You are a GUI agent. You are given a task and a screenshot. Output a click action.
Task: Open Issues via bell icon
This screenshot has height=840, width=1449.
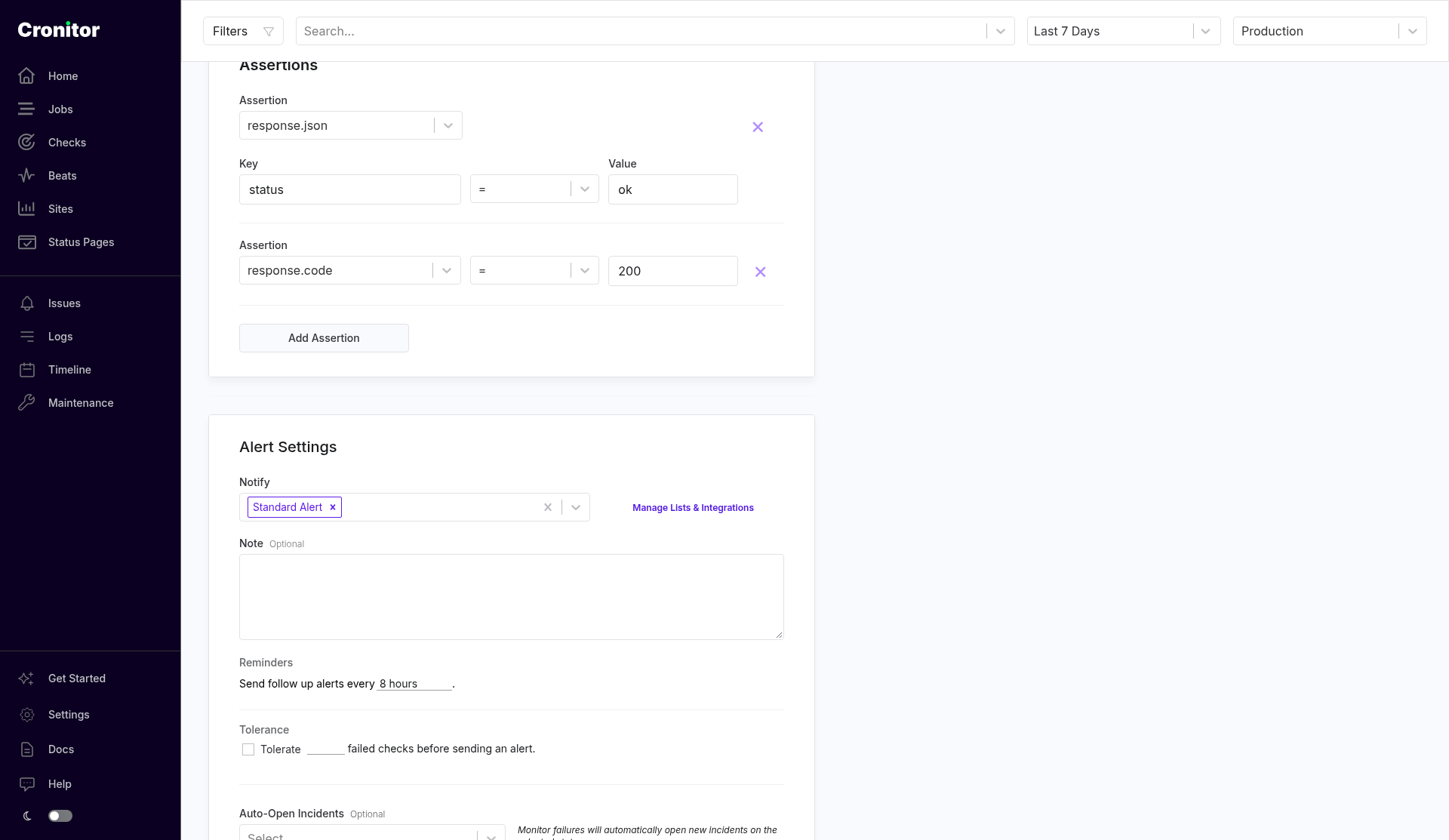(26, 303)
